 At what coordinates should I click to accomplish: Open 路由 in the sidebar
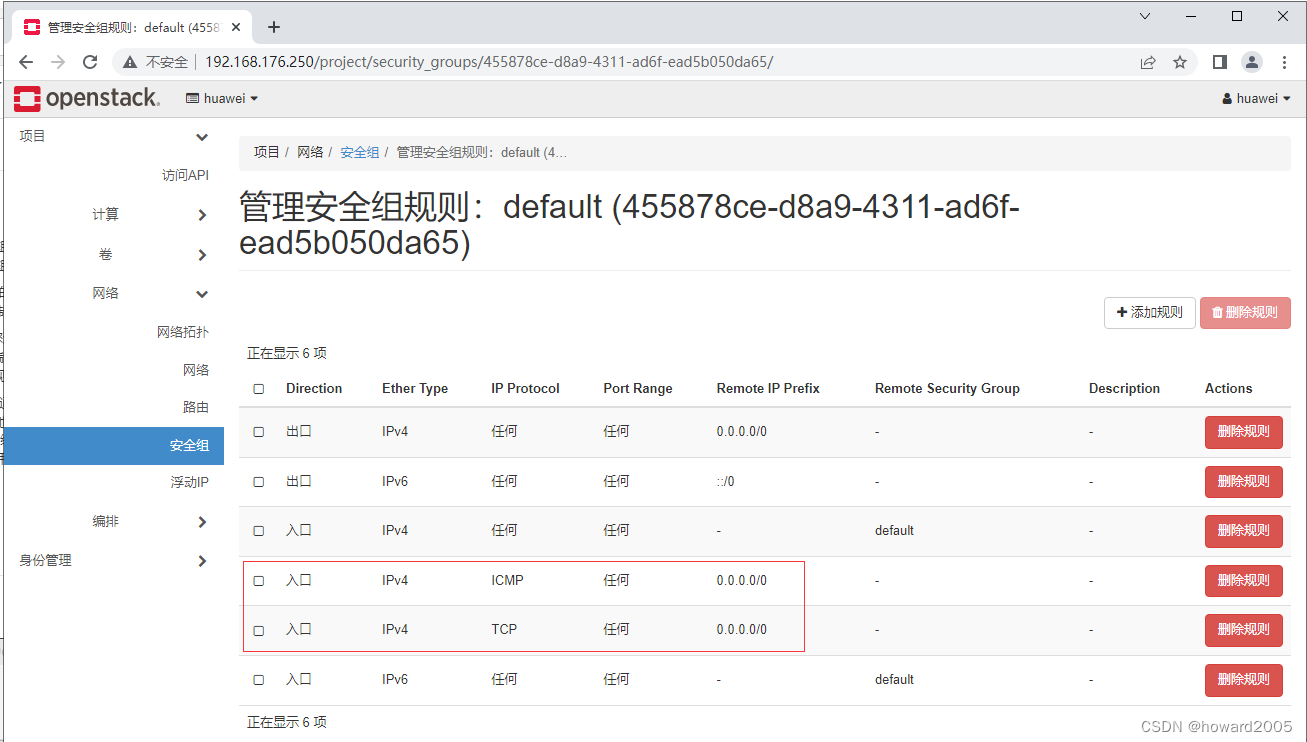click(x=196, y=407)
